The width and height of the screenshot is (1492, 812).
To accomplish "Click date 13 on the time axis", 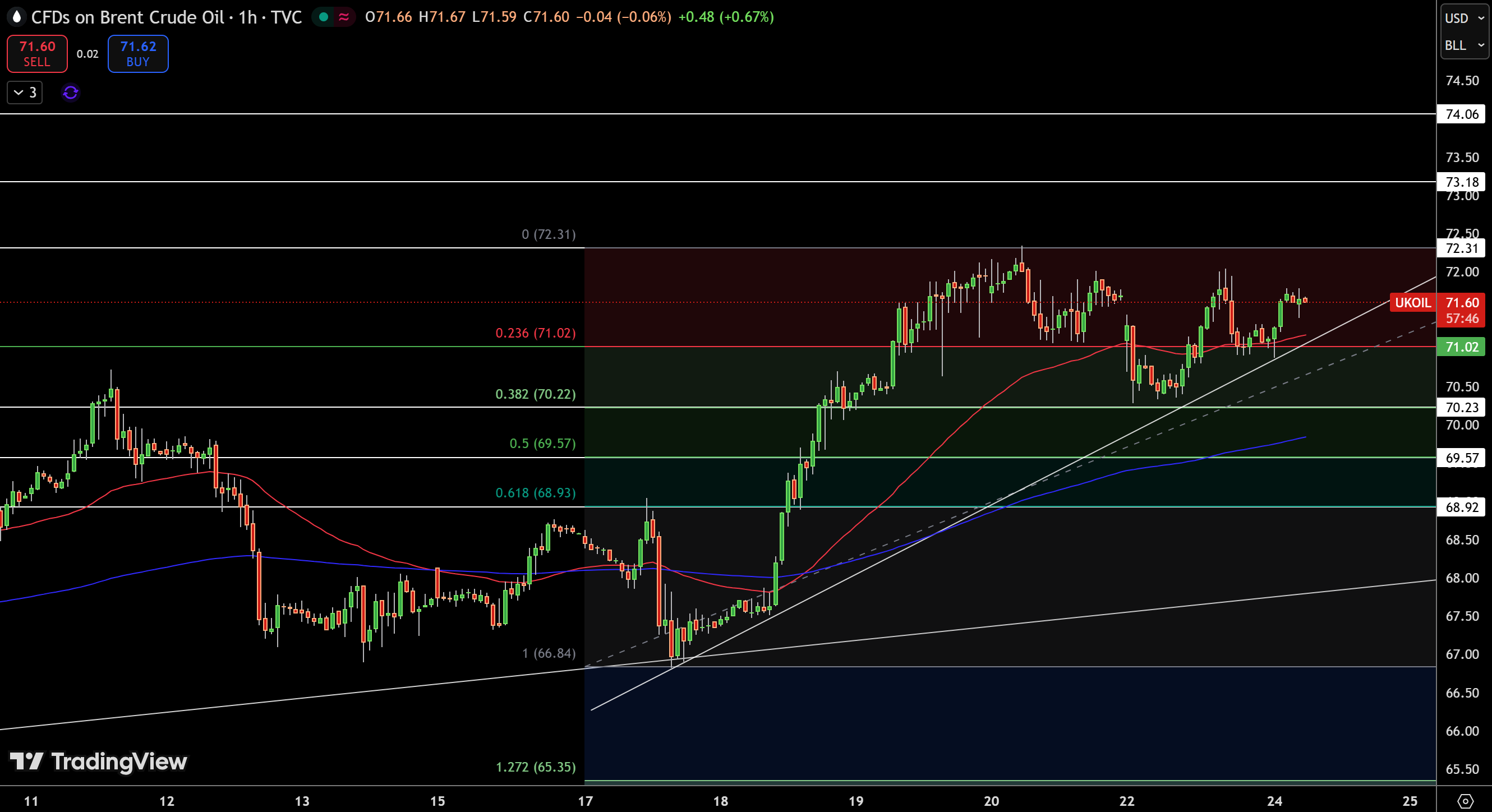I will tap(302, 801).
